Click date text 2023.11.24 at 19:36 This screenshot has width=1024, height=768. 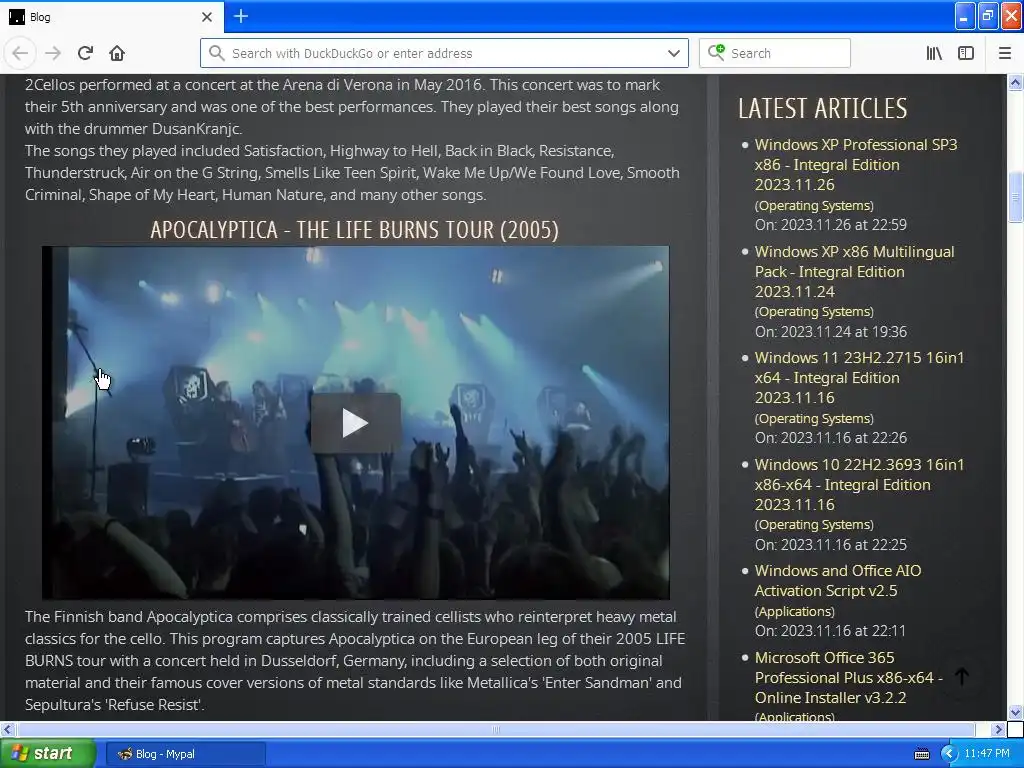pos(844,332)
